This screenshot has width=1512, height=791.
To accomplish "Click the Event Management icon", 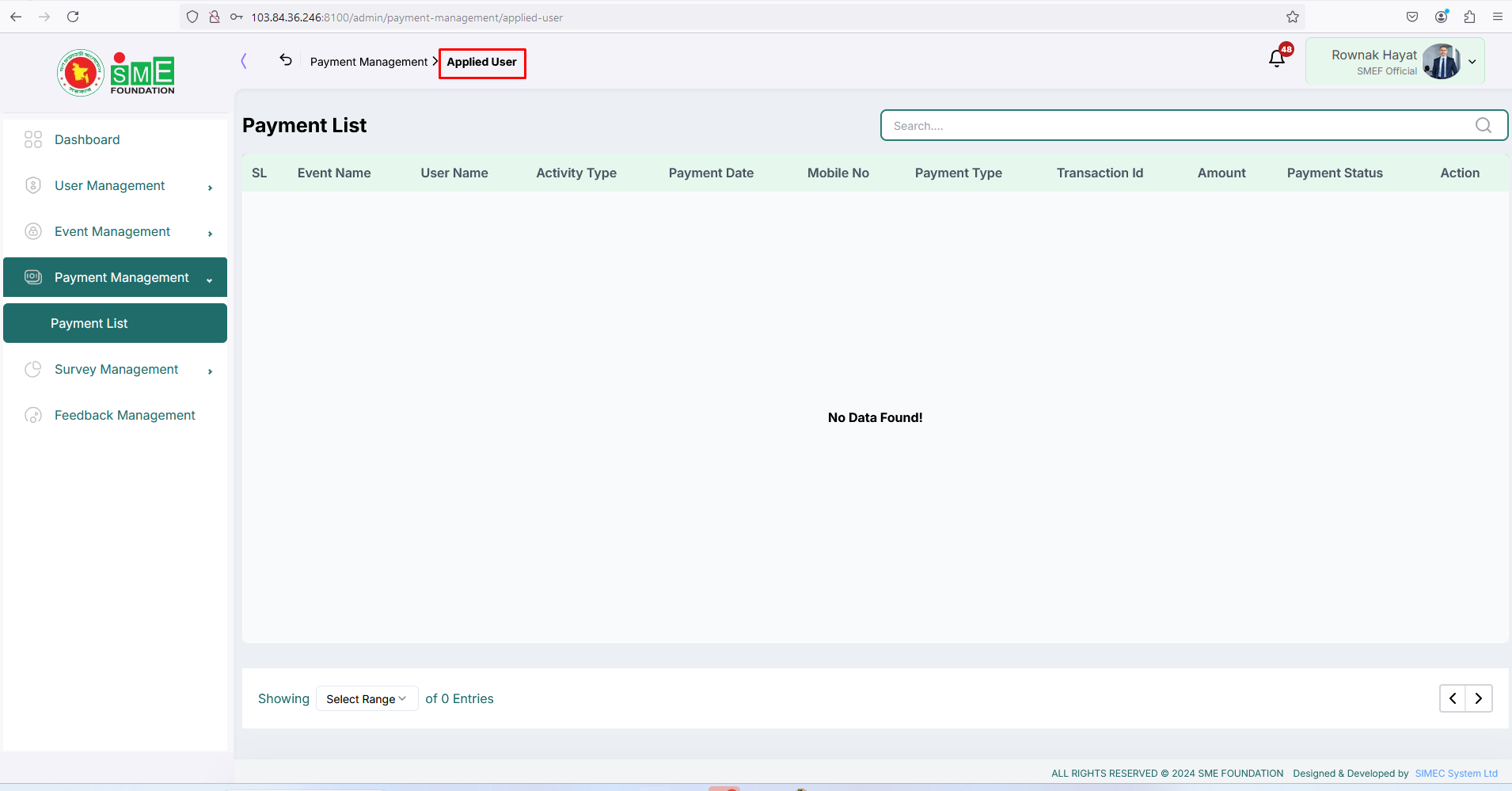I will (33, 231).
